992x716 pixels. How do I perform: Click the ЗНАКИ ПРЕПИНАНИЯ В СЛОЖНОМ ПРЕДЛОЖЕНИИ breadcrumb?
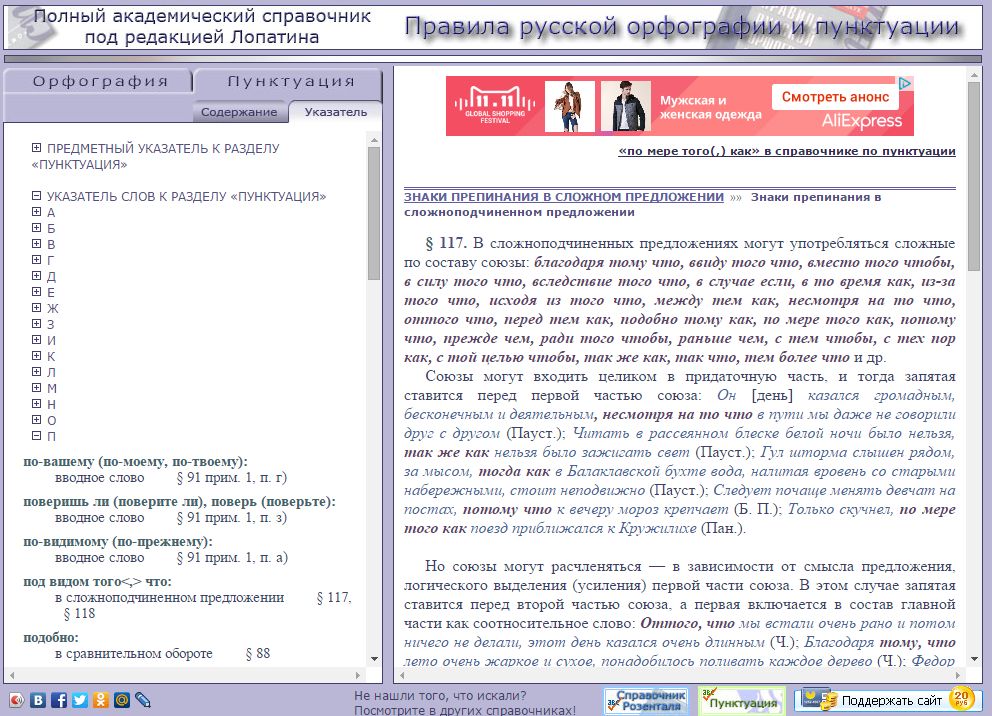(563, 197)
